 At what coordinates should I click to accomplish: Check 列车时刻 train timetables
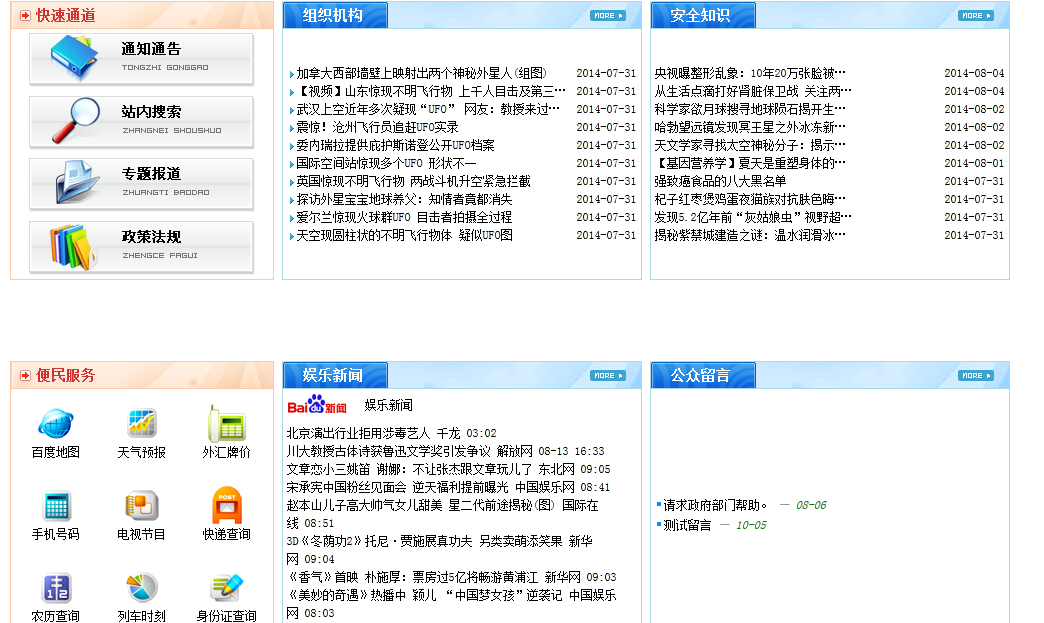coord(140,597)
